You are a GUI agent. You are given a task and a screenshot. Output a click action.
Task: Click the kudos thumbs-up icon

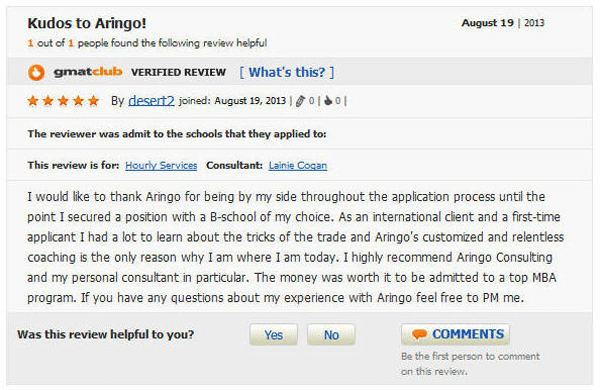pyautogui.click(x=328, y=101)
